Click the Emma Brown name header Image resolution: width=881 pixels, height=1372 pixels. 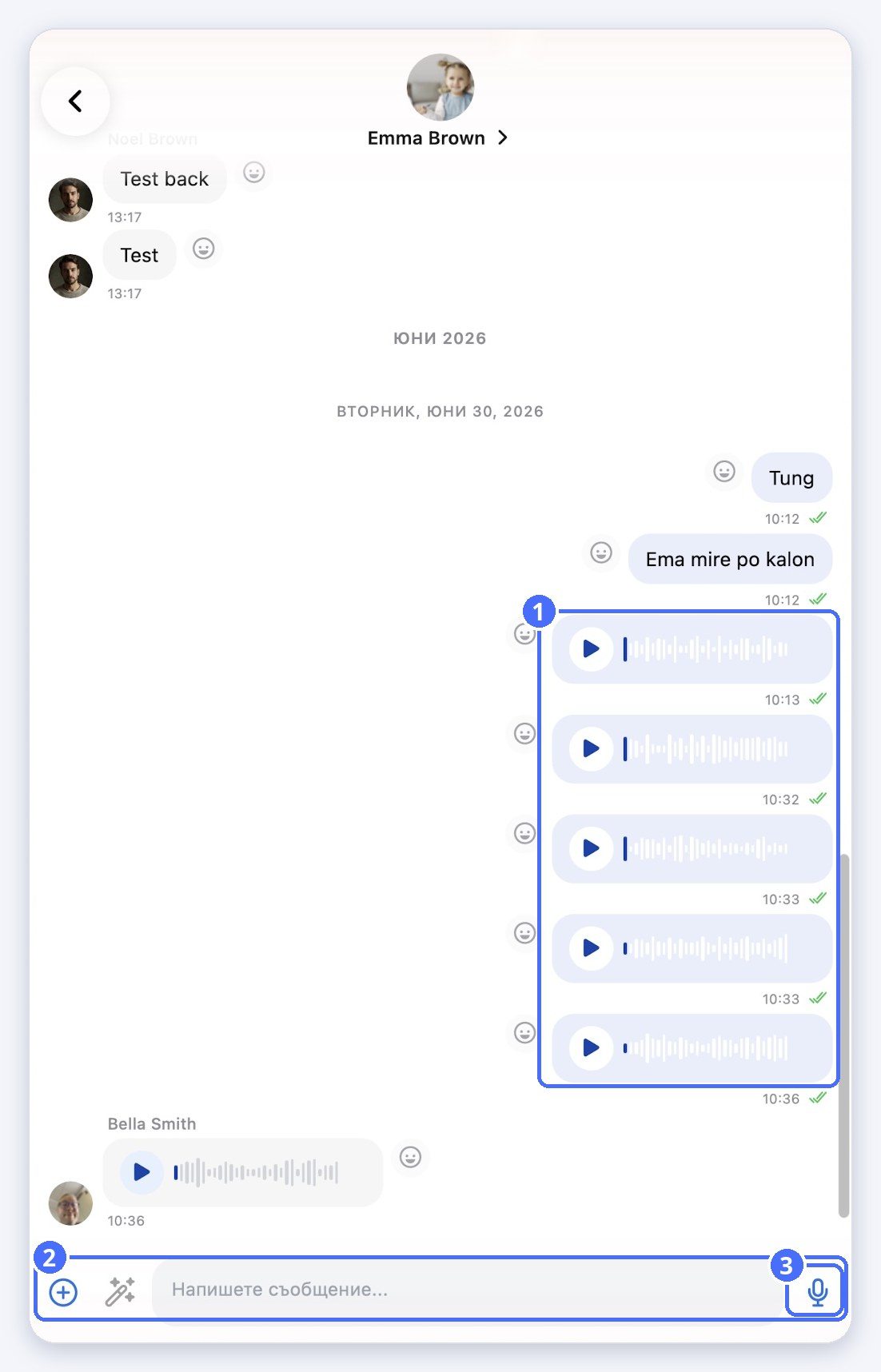pos(426,138)
